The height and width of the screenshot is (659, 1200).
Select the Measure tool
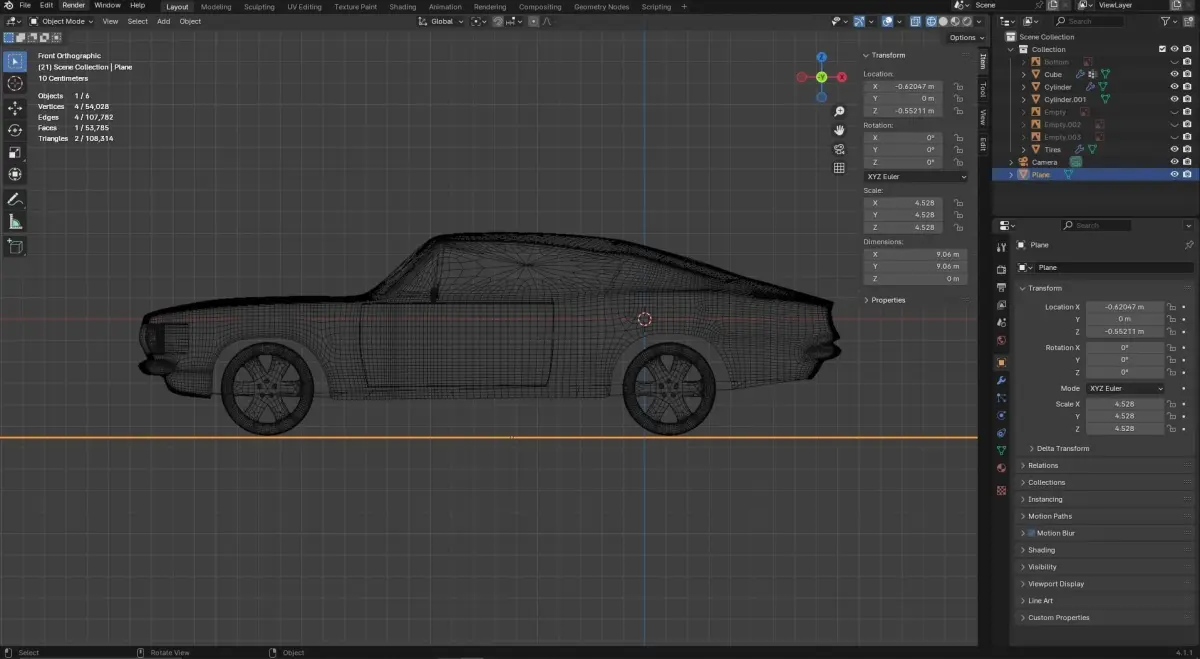coord(15,222)
